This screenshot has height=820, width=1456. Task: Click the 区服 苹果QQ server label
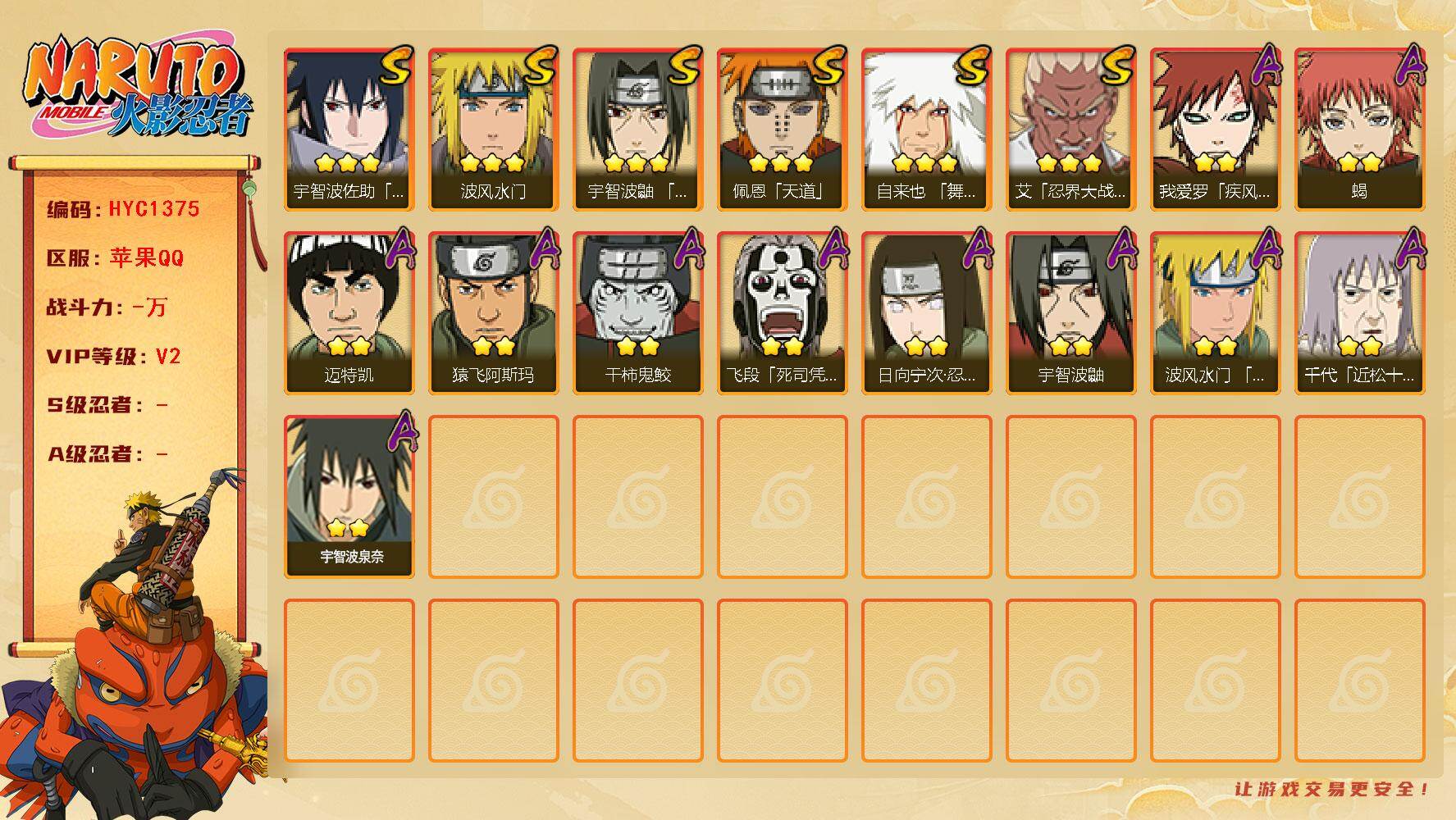coord(115,258)
